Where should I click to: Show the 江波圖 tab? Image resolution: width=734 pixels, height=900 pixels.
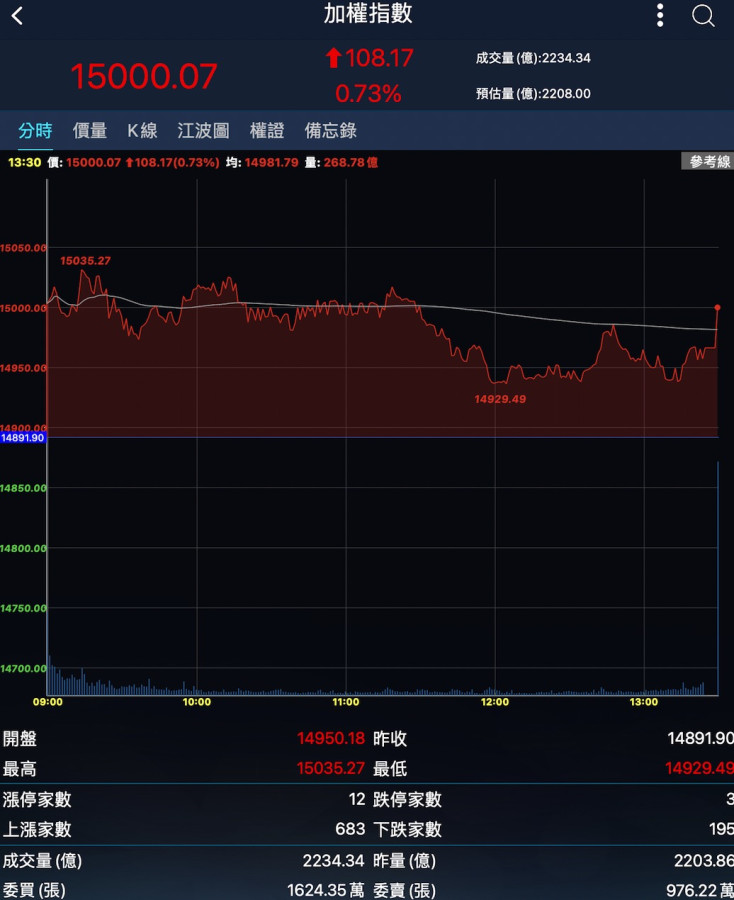[203, 130]
